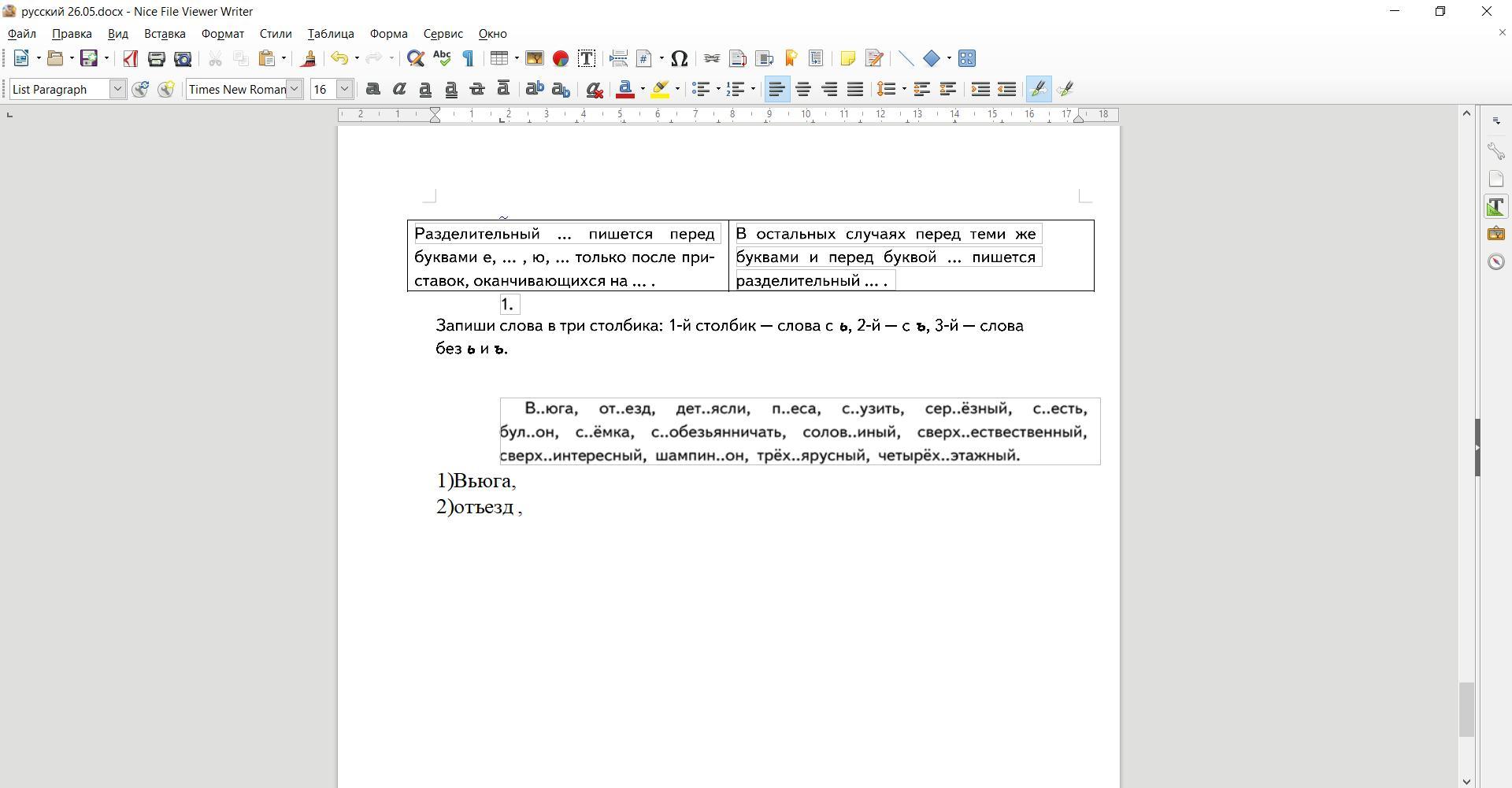Expand the numbered list style dropdown

pos(753,89)
